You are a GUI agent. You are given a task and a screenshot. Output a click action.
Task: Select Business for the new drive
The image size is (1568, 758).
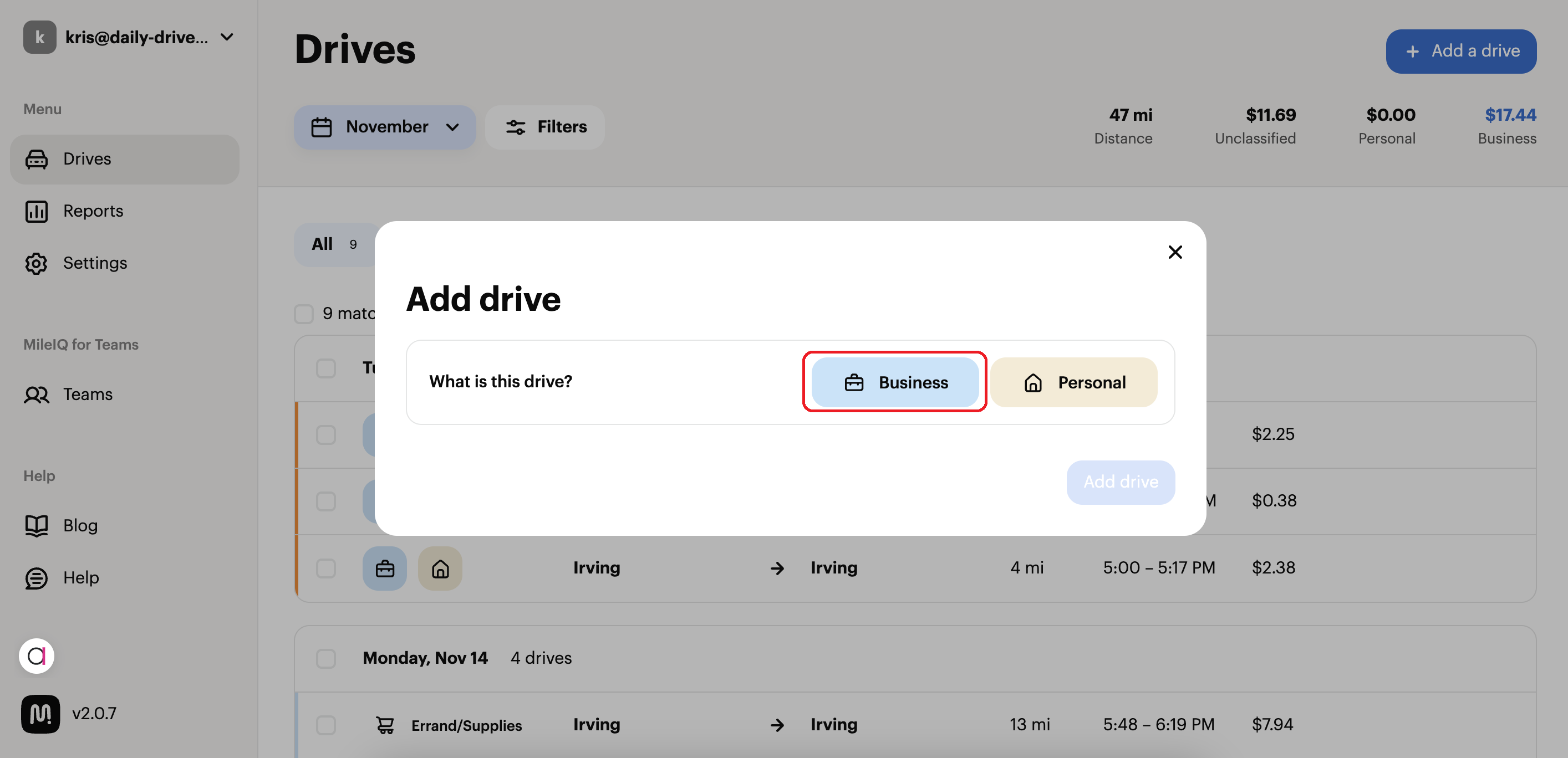click(895, 382)
